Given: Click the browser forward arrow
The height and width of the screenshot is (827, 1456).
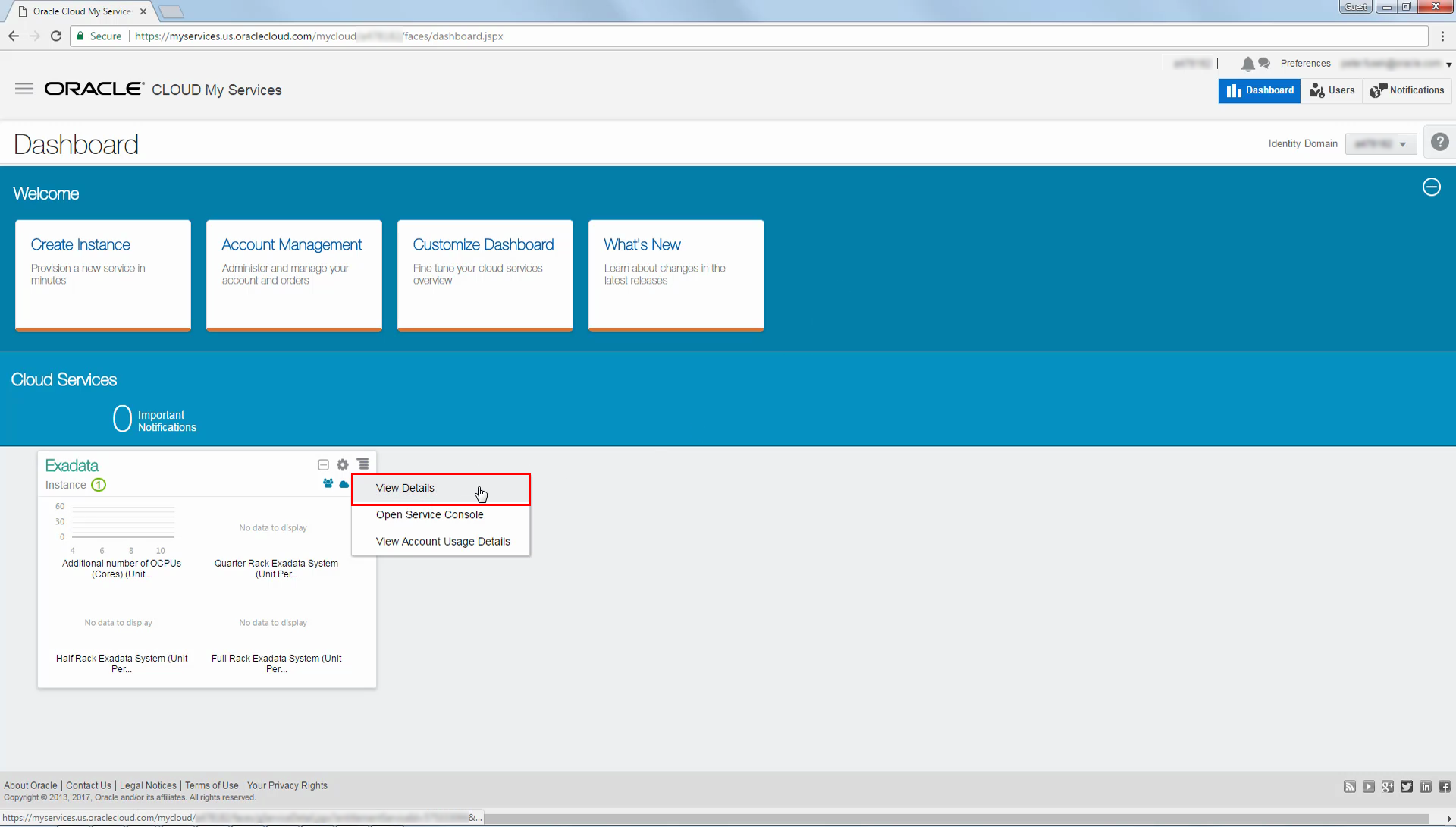Looking at the screenshot, I should coord(35,36).
